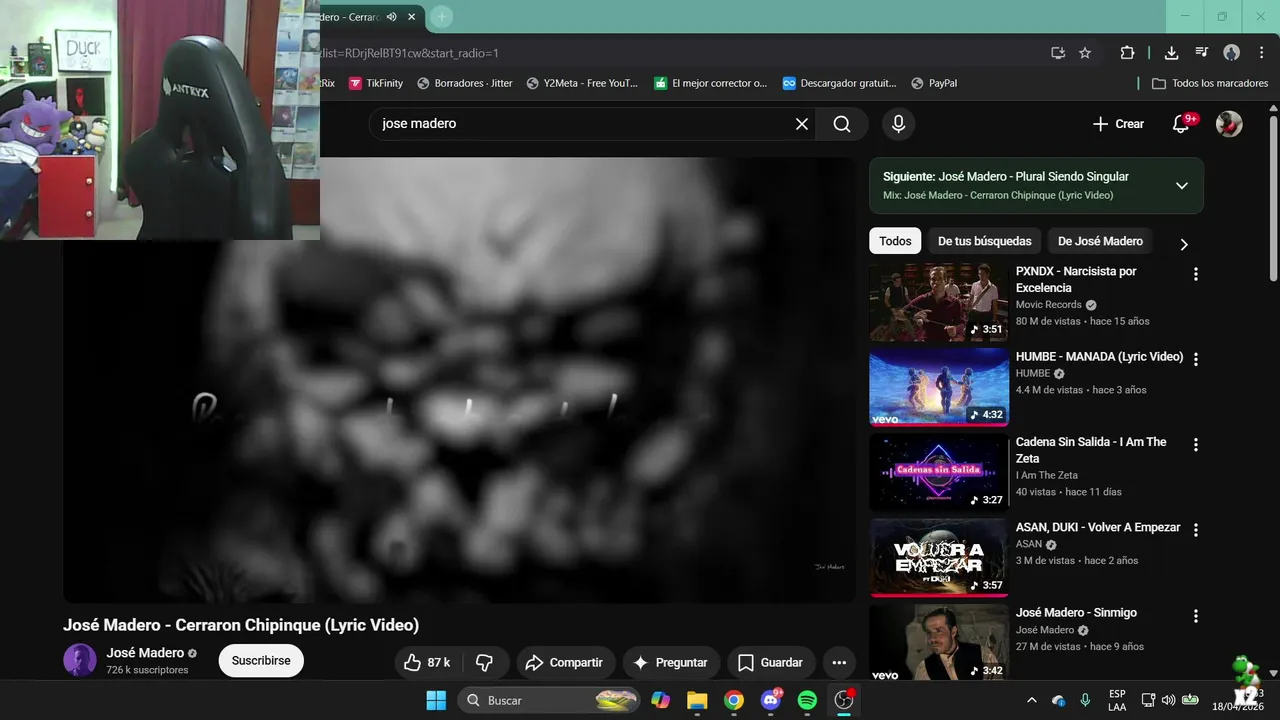This screenshot has height=720, width=1280.
Task: Click the Preguntar button
Action: [x=670, y=662]
